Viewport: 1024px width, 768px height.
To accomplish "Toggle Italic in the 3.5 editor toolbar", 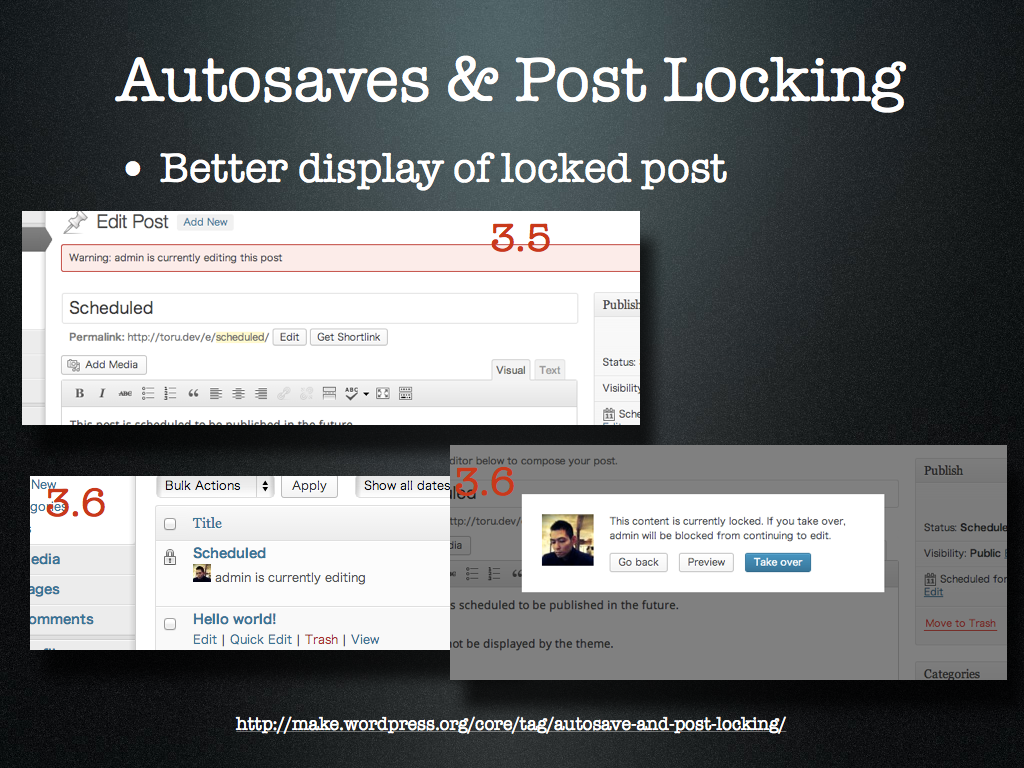I will pos(102,393).
